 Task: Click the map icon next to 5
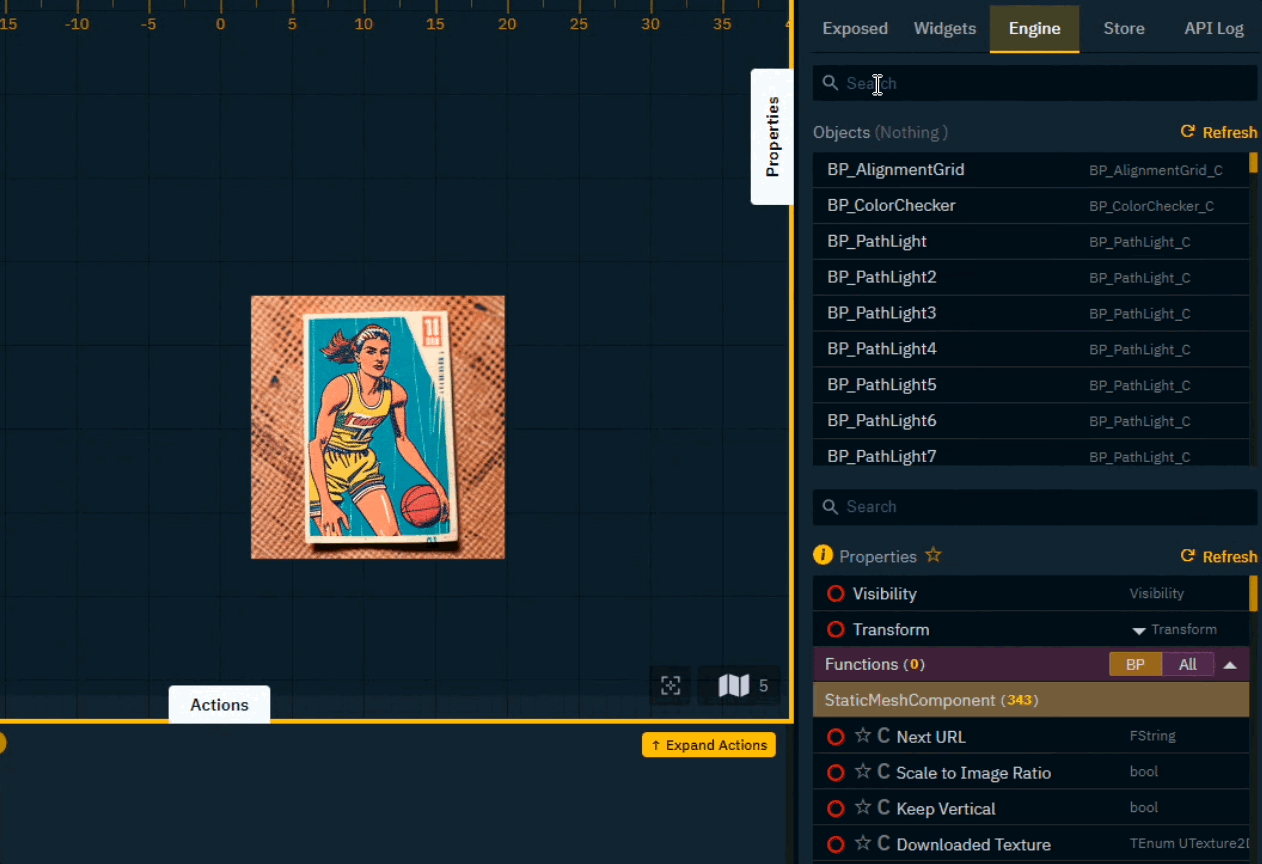733,685
